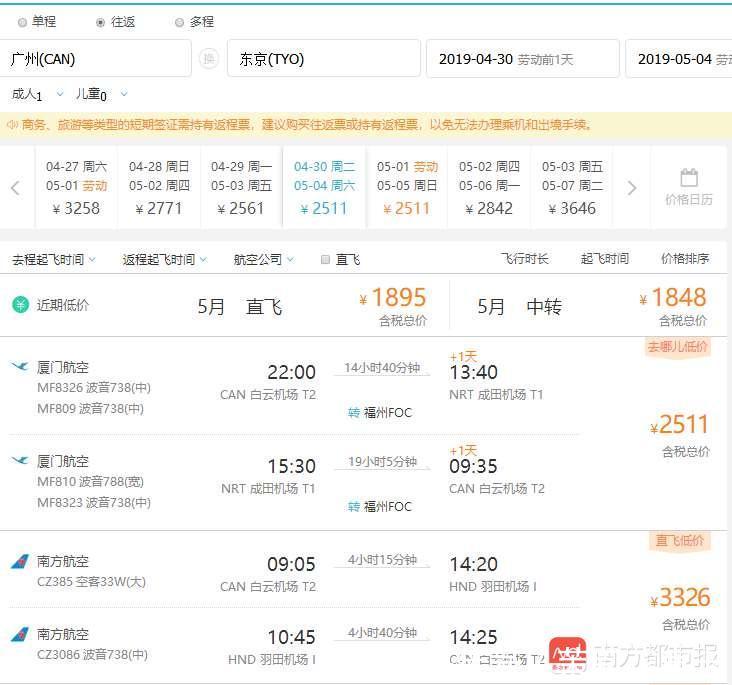This screenshot has width=732, height=685.
Task: Click outbound 转 福州FOC transfer info
Action: [x=380, y=413]
